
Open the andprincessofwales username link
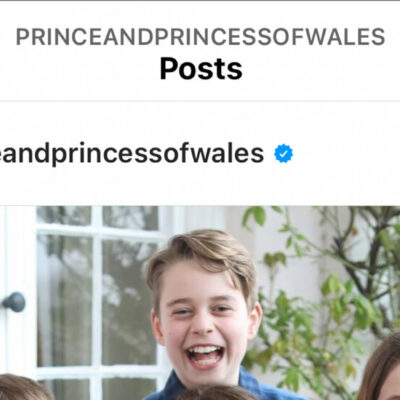(x=132, y=154)
